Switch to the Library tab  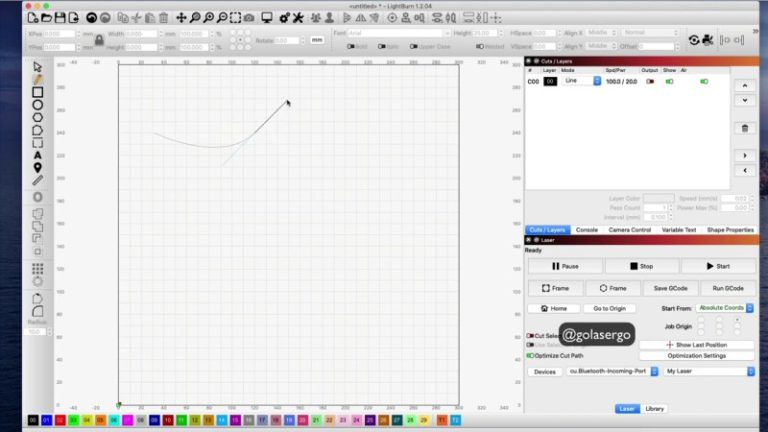(x=654, y=408)
